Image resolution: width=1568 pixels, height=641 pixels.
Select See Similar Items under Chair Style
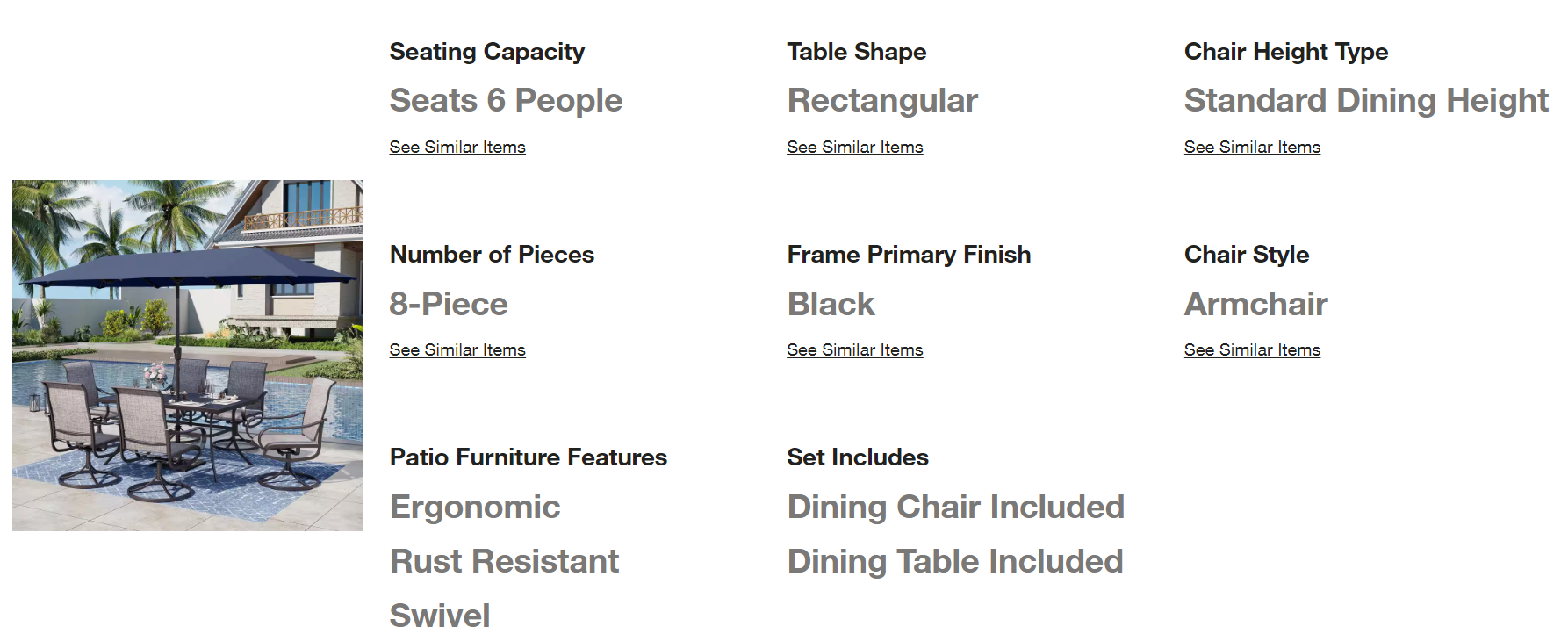1252,350
